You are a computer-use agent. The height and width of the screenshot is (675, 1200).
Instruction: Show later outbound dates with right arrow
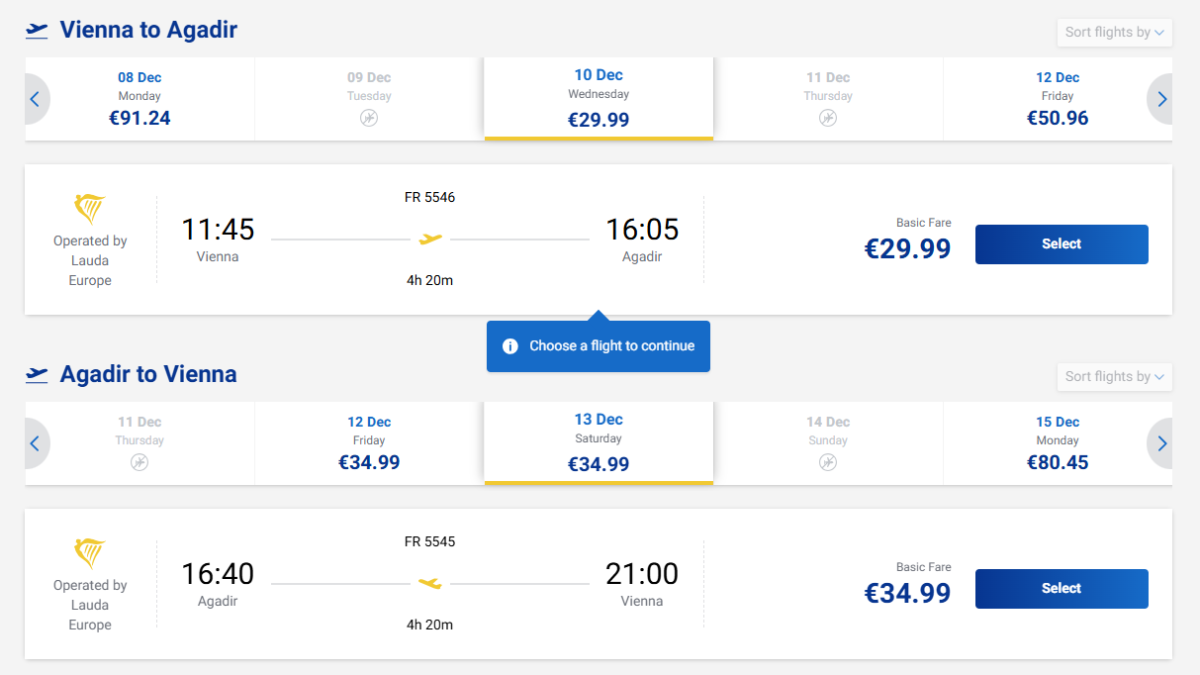pos(1162,99)
